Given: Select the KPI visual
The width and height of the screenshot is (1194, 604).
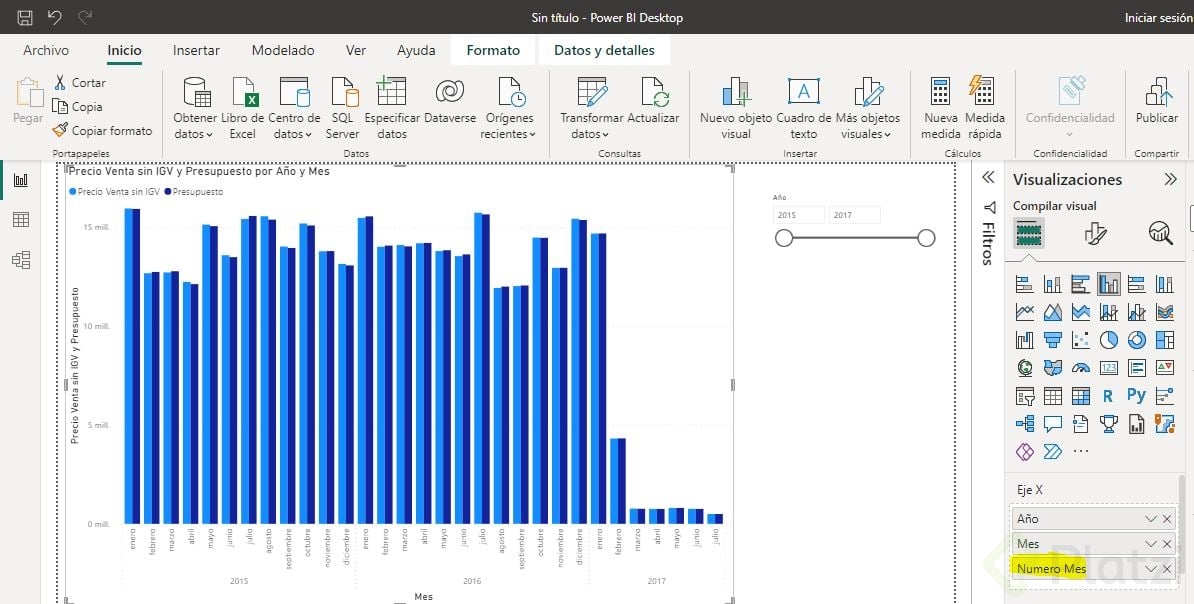Looking at the screenshot, I should 1164,368.
